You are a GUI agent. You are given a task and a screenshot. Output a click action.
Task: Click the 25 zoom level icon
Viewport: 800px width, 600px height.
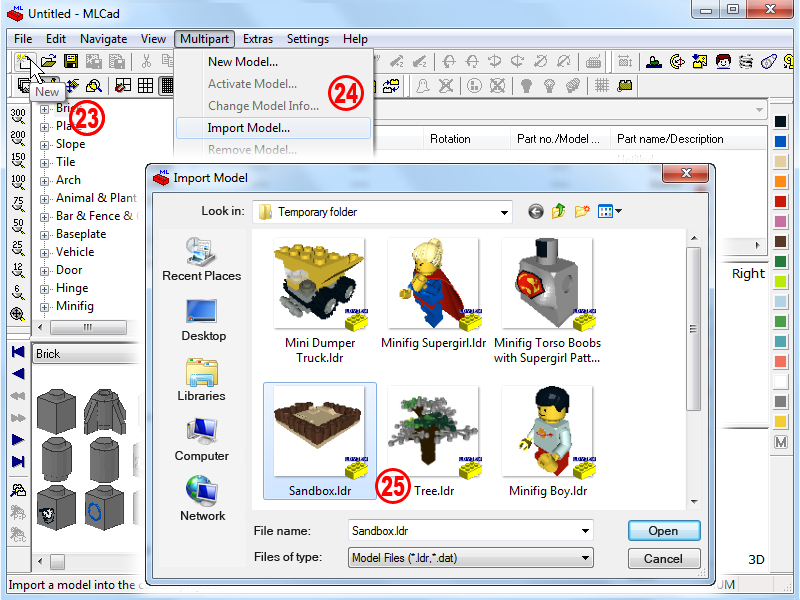18,248
